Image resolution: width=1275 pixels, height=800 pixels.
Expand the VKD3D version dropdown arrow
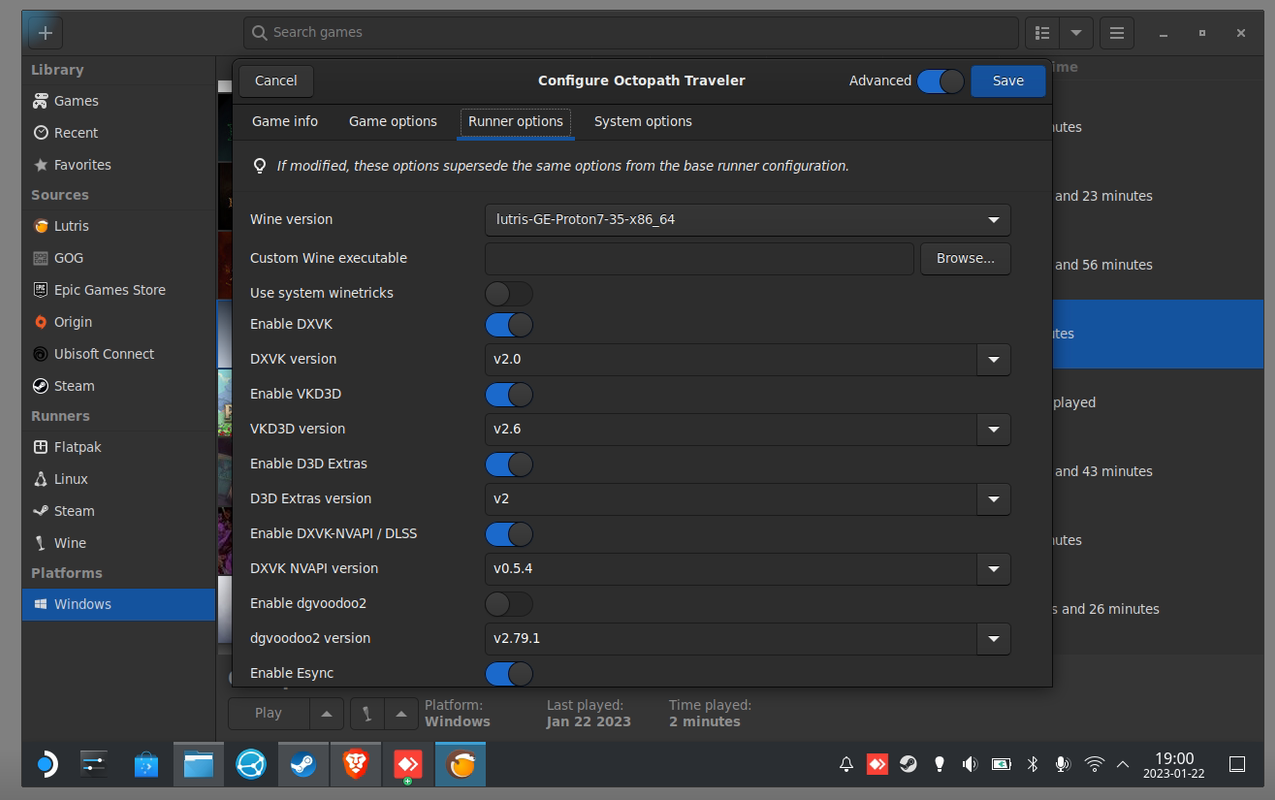pos(993,430)
